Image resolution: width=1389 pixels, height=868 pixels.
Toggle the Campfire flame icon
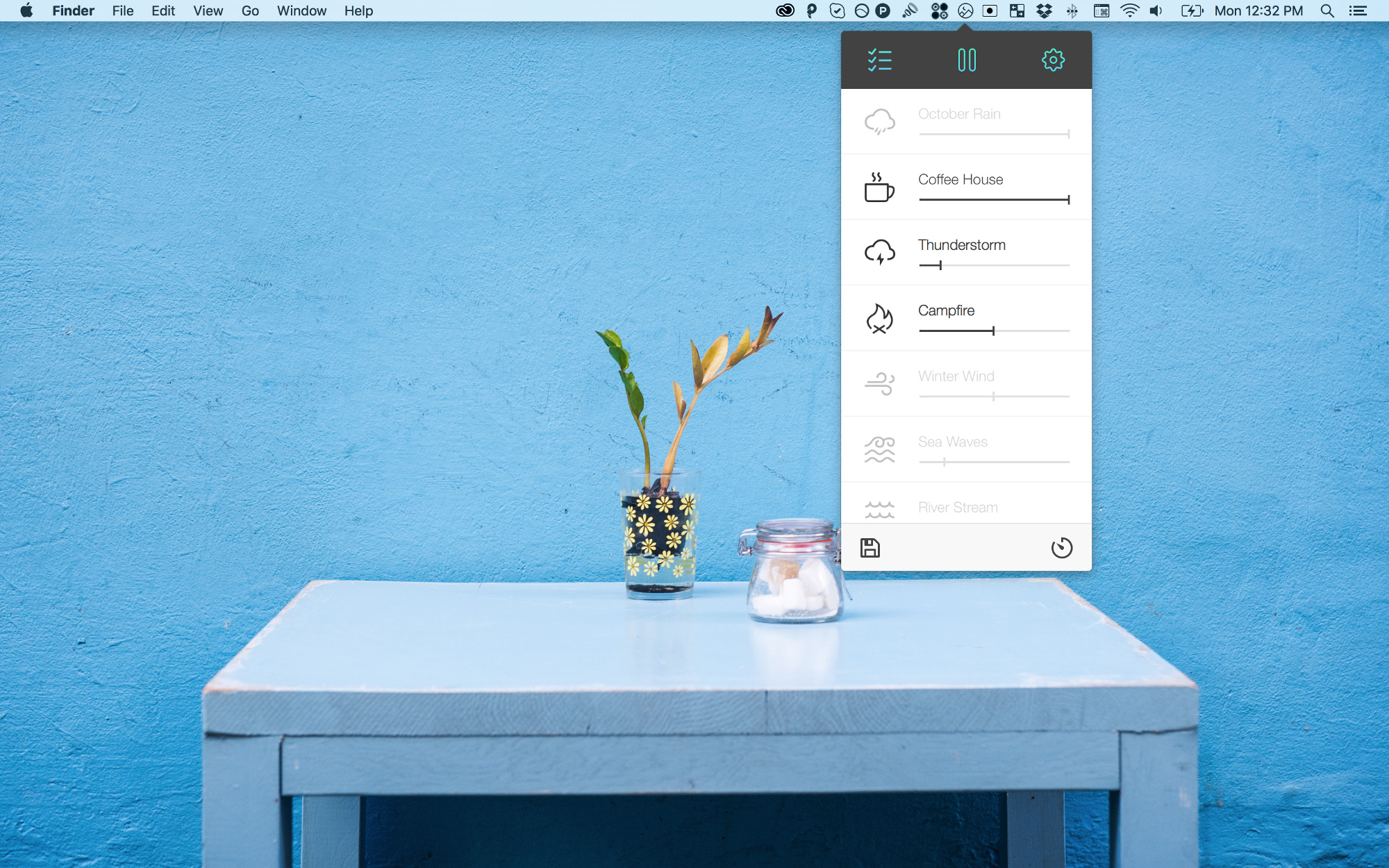(x=879, y=319)
